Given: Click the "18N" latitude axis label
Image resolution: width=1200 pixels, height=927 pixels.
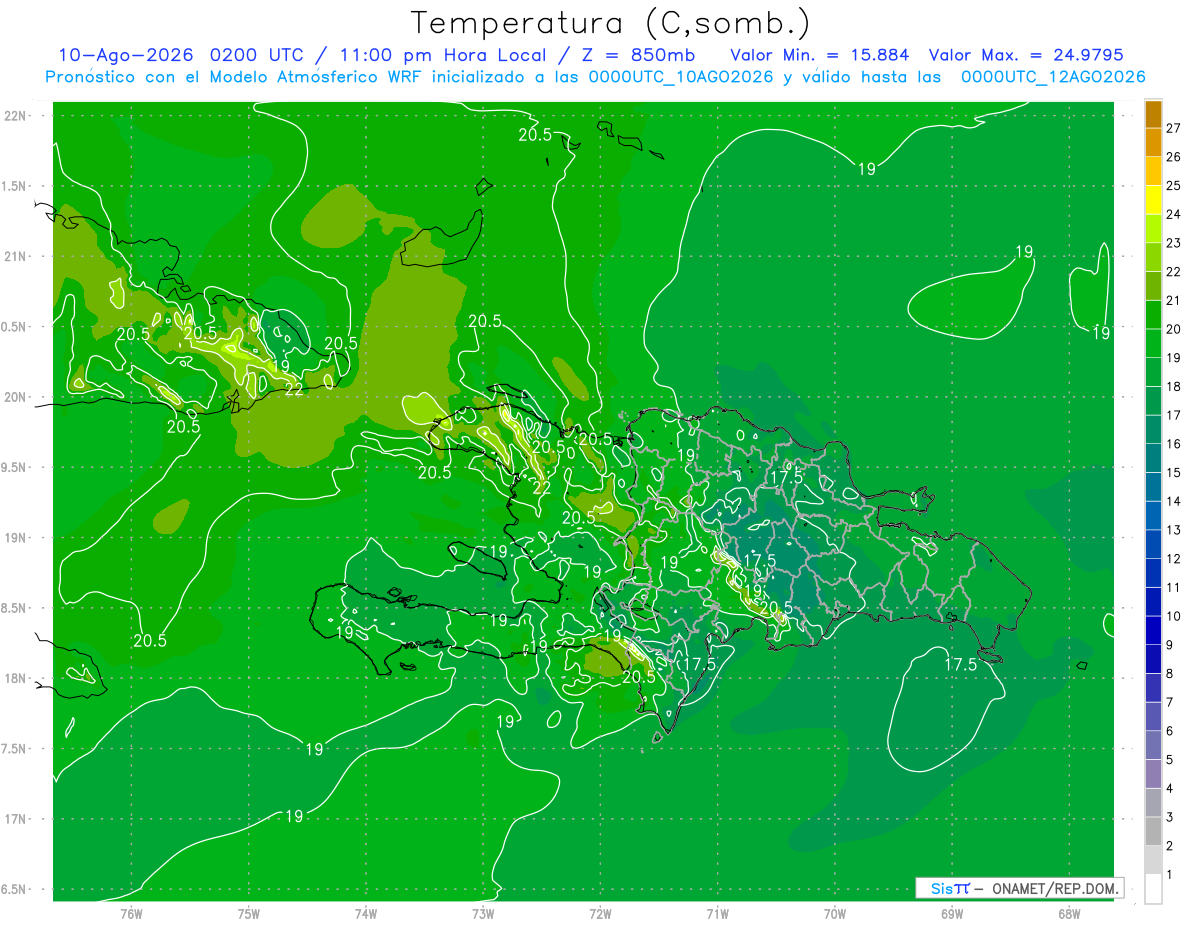Looking at the screenshot, I should point(15,678).
